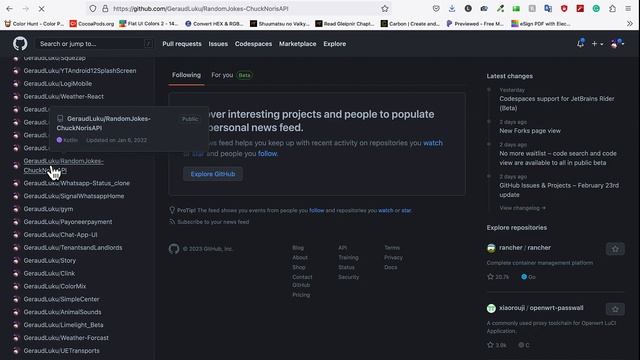Open GeraudLuku/AnimalSounds repository
The height and width of the screenshot is (360, 640).
point(62,312)
